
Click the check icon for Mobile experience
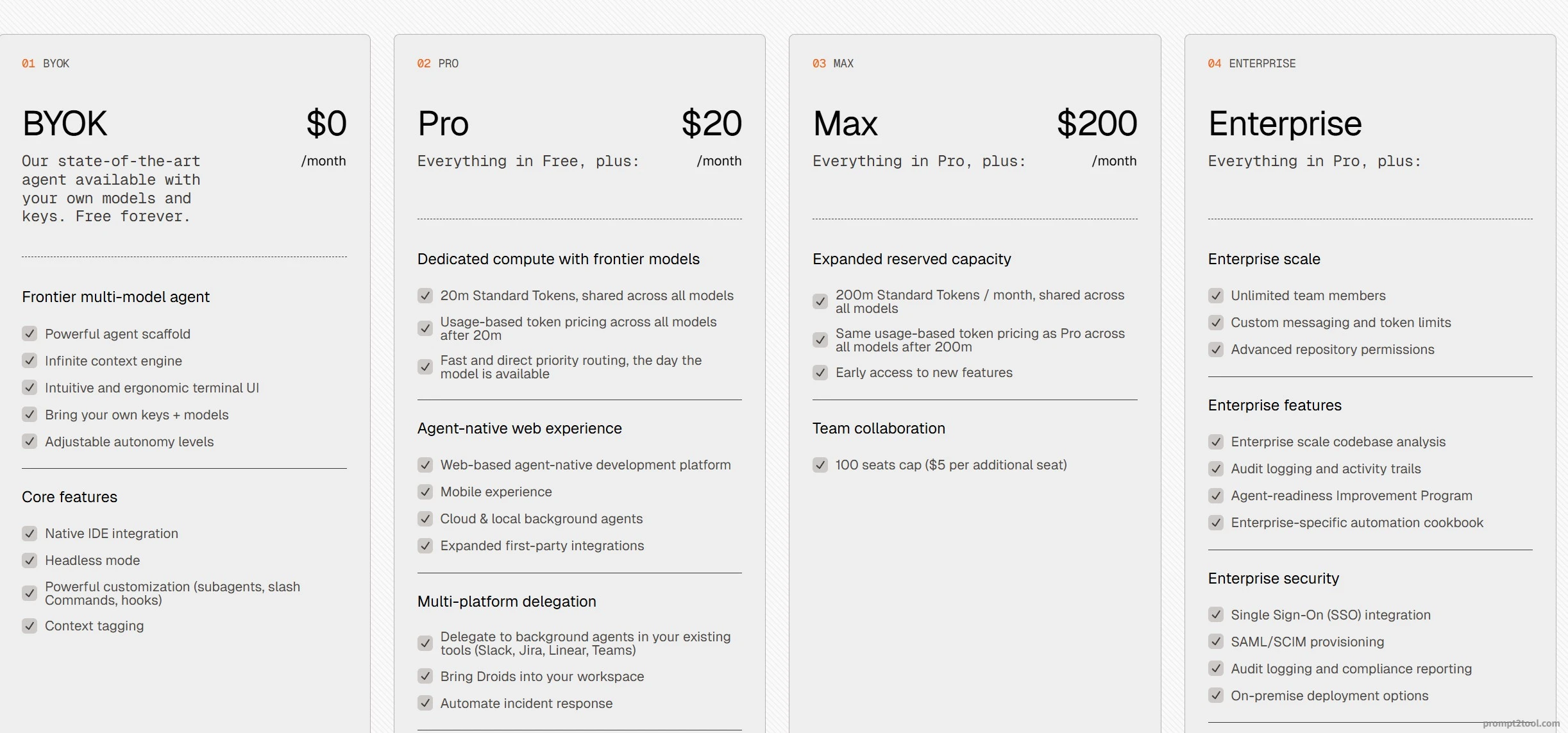[x=425, y=492]
